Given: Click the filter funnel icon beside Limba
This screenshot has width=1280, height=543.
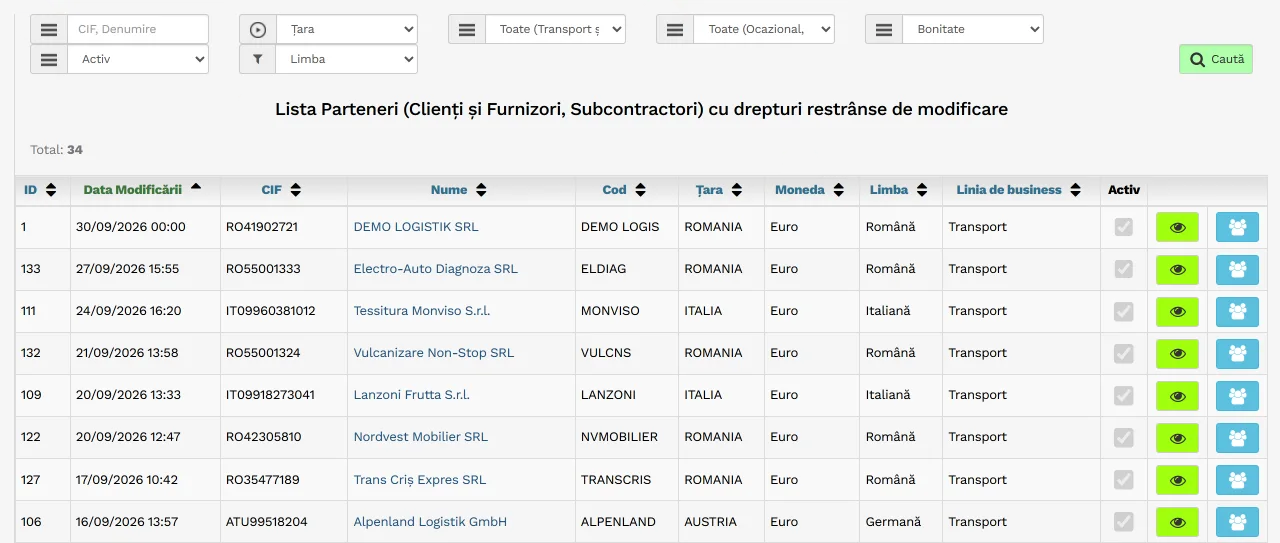Looking at the screenshot, I should pos(258,59).
